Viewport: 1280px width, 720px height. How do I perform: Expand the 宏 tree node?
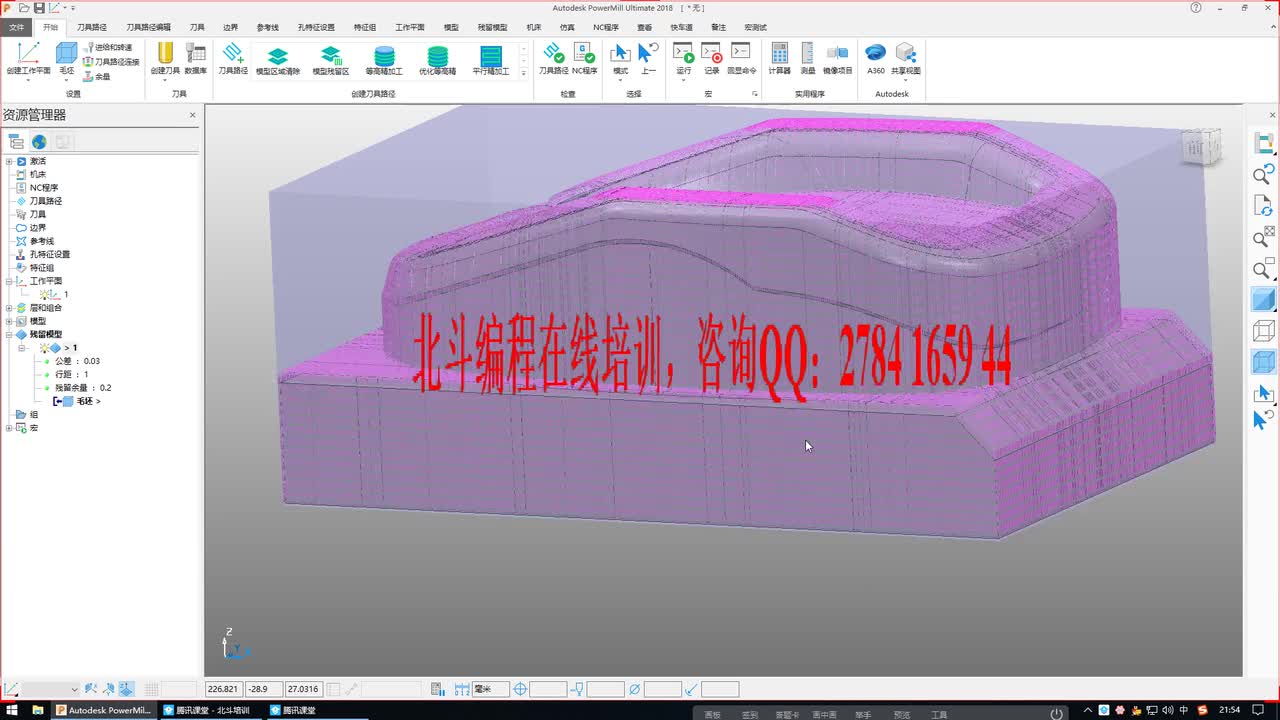tap(9, 428)
